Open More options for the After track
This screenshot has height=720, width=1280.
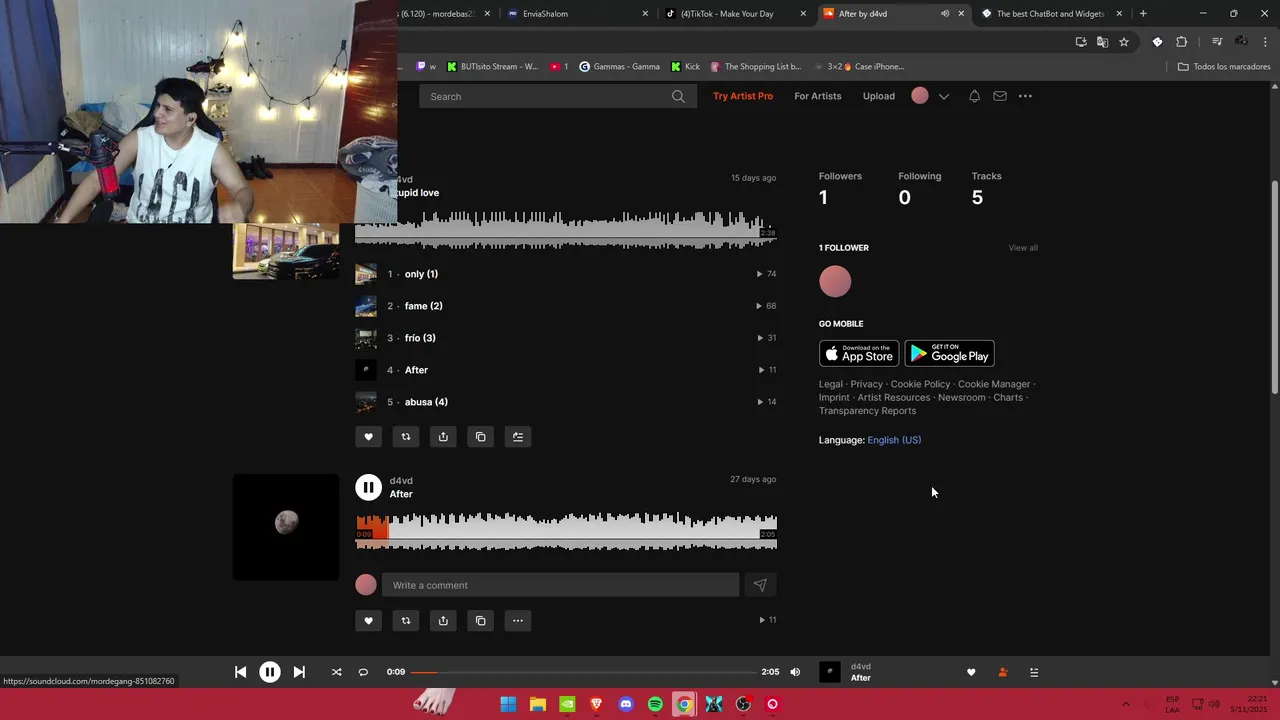(x=518, y=621)
